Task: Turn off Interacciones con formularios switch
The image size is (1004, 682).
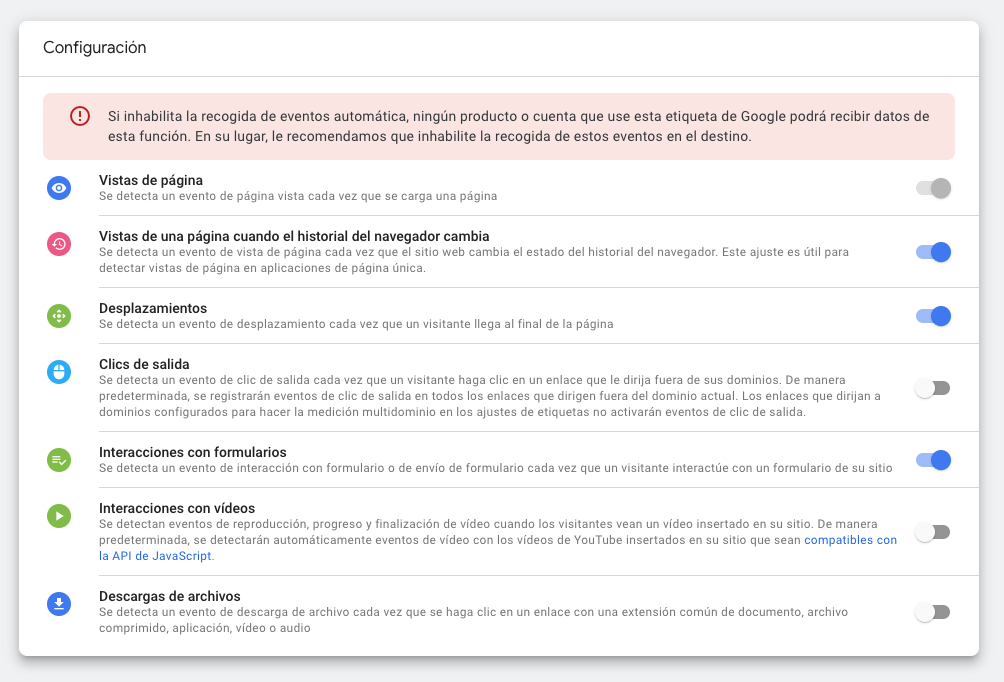Action: pos(933,460)
